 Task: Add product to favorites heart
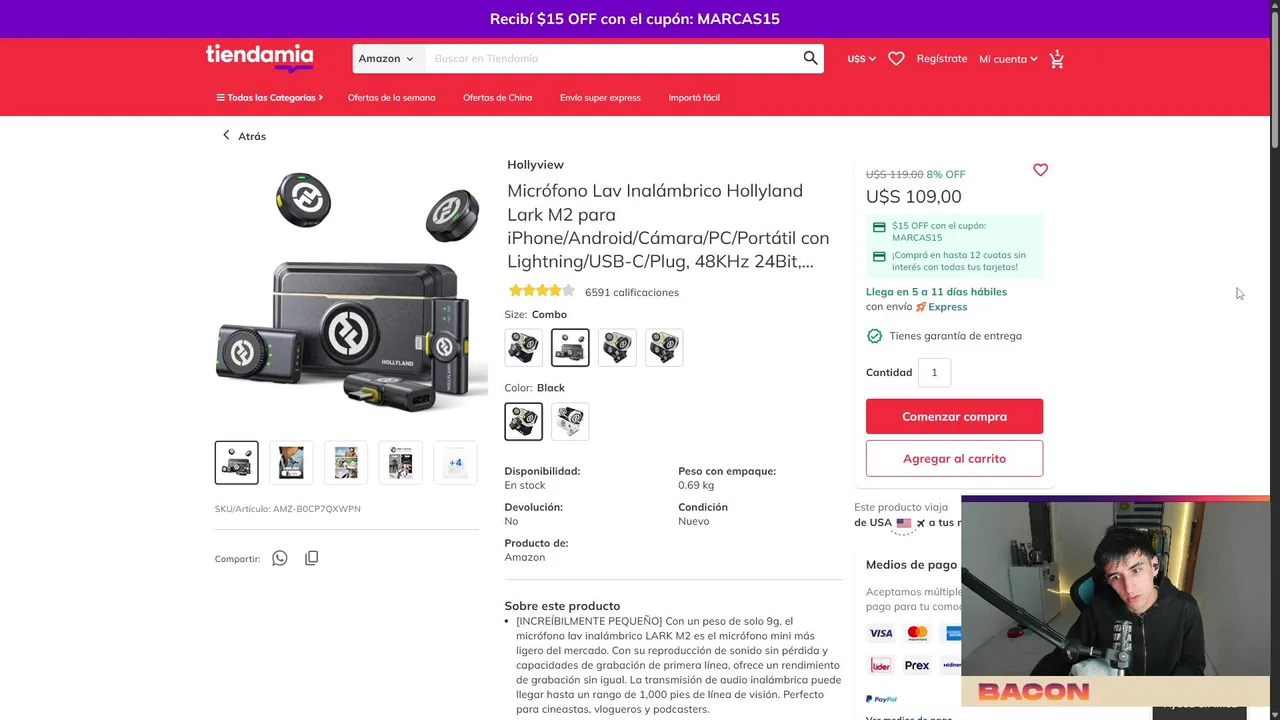pos(1040,170)
